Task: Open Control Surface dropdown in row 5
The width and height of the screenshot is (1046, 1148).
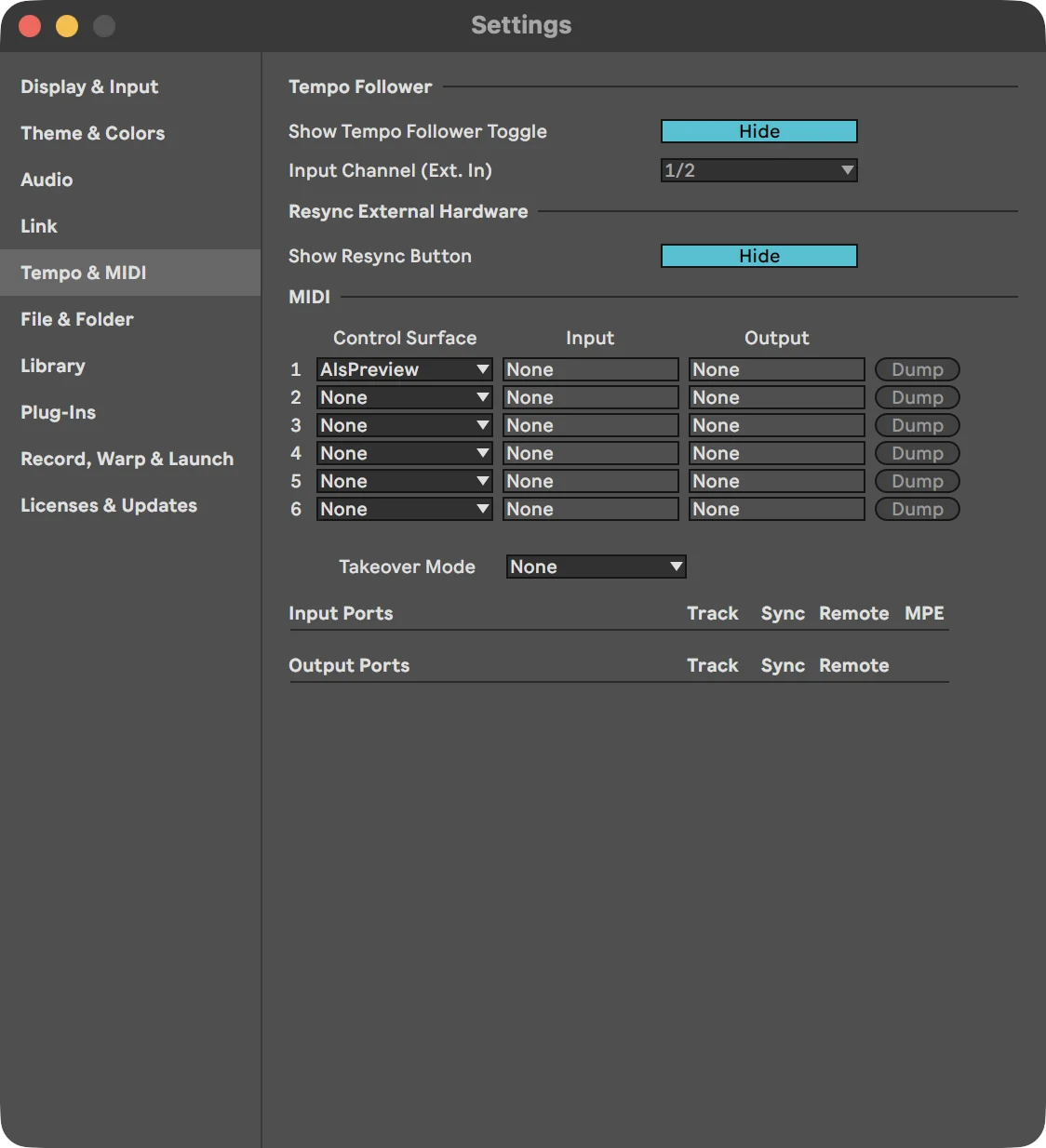Action: point(405,481)
